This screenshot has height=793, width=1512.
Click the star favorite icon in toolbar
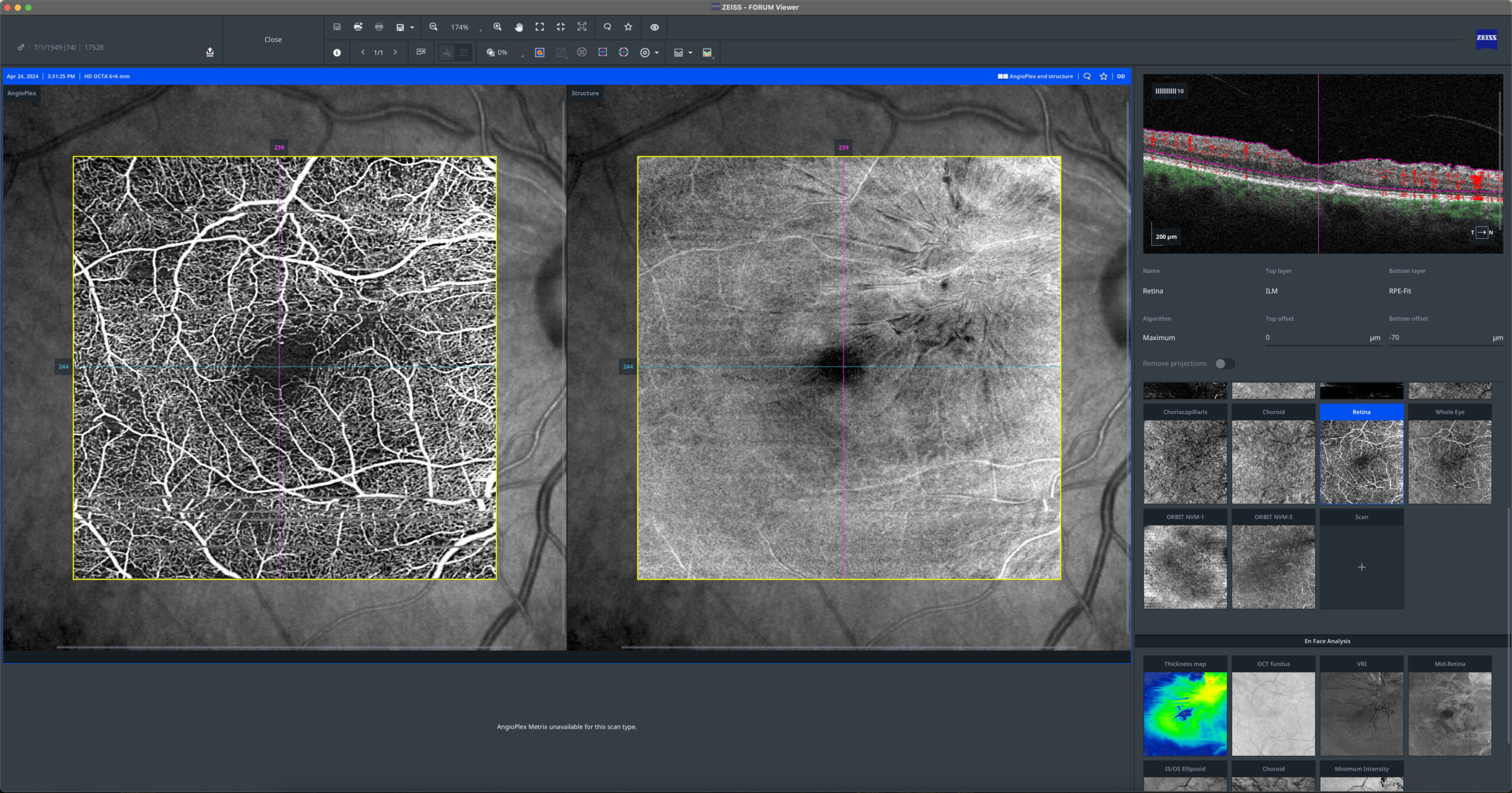pos(628,27)
